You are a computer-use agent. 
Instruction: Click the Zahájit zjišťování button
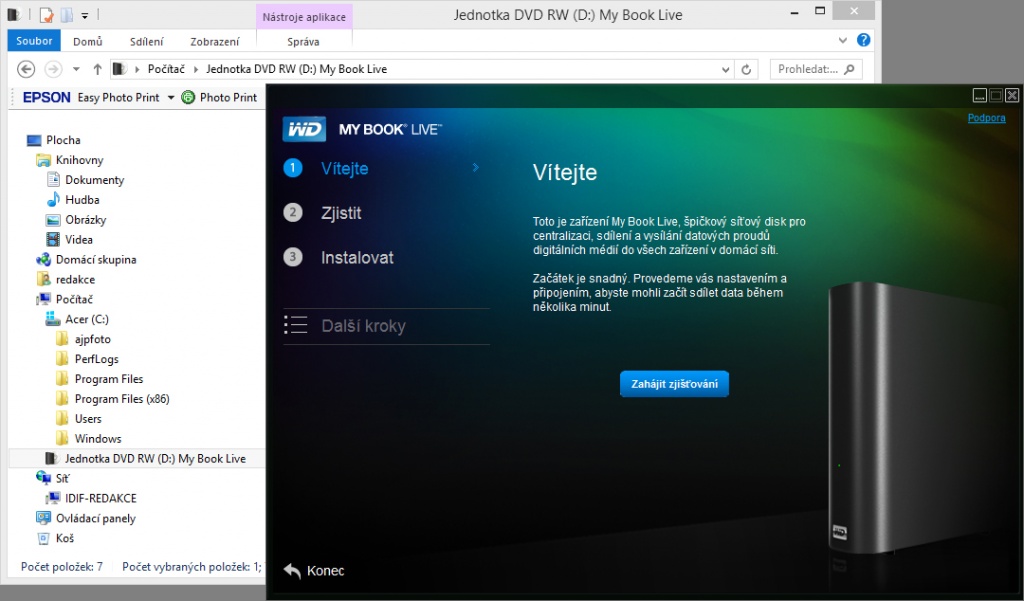coord(674,384)
